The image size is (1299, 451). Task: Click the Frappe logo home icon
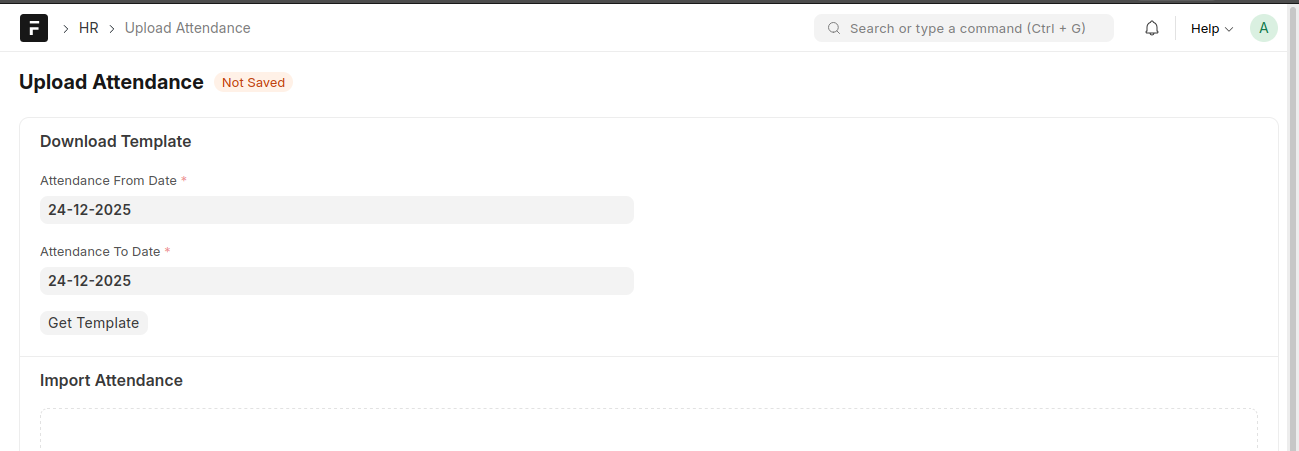tap(34, 28)
